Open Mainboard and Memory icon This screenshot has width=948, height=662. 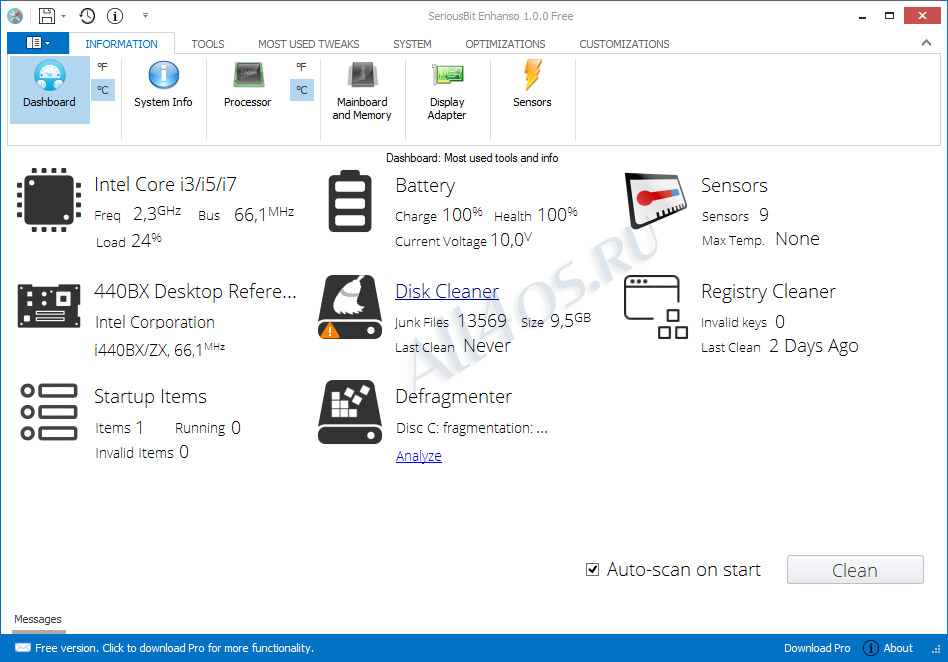362,91
